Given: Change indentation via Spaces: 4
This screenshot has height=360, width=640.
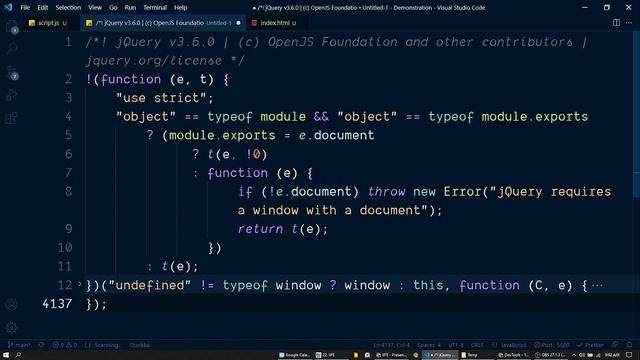Looking at the screenshot, I should pos(429,345).
